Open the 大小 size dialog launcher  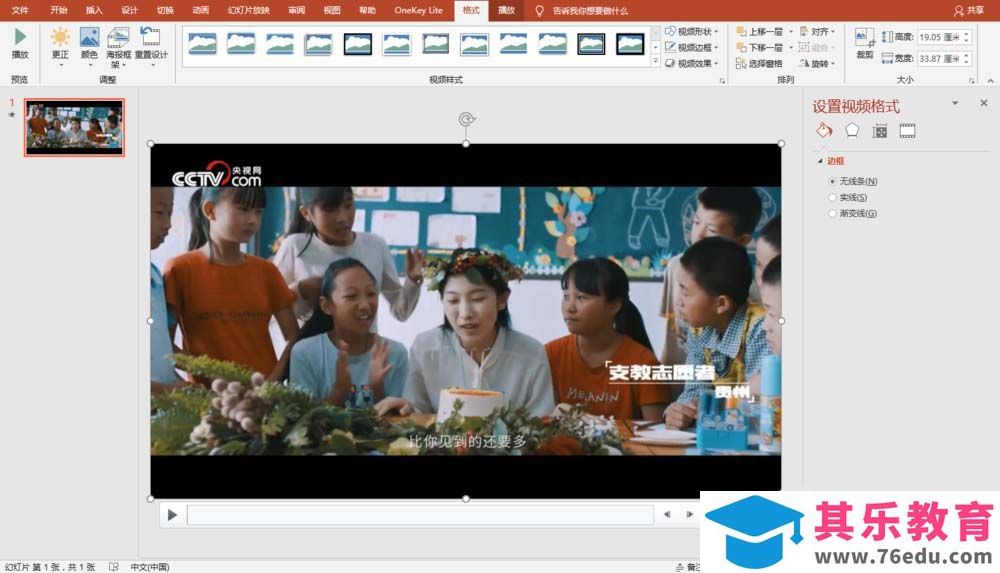(971, 80)
